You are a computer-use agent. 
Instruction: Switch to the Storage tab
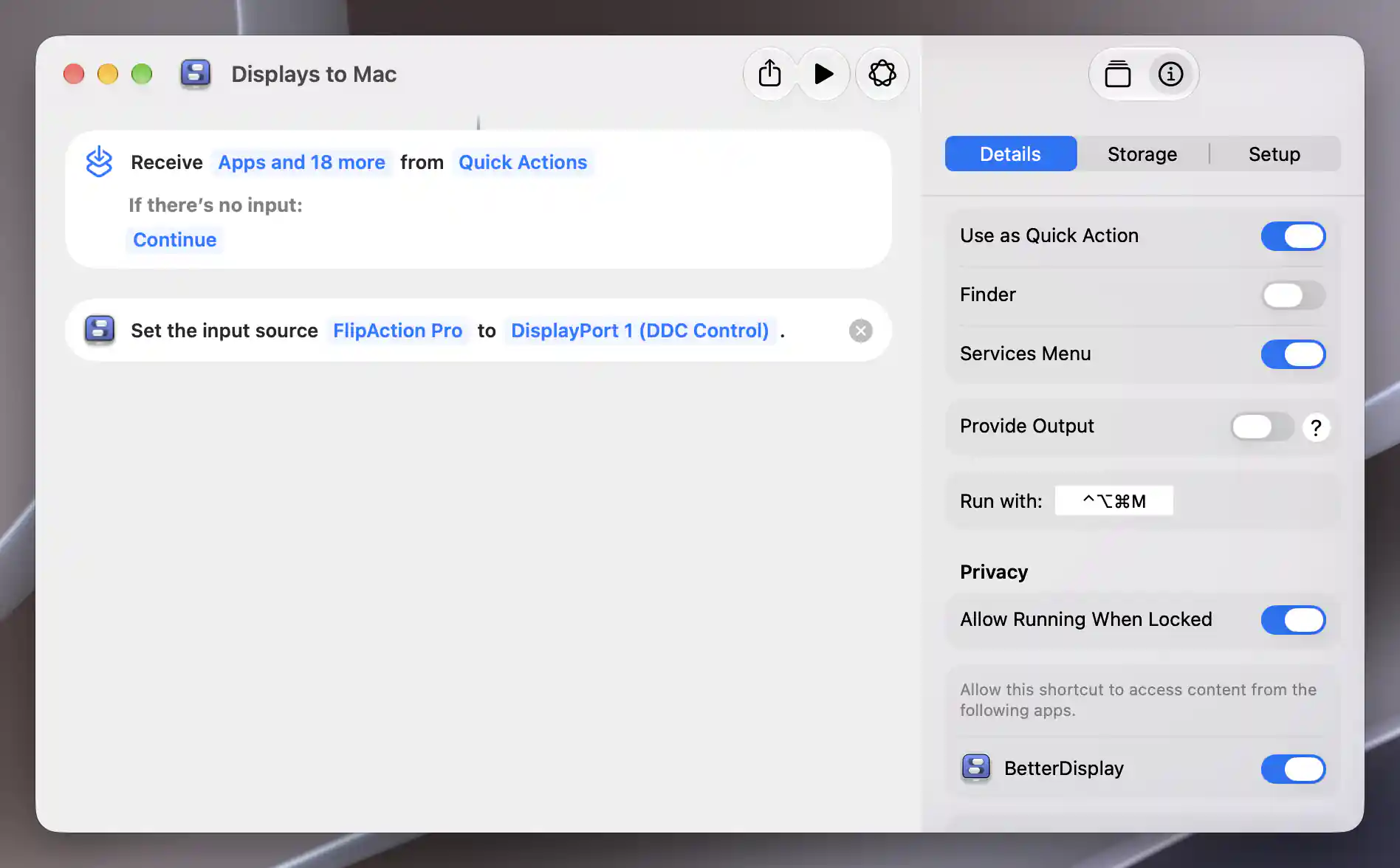point(1142,154)
